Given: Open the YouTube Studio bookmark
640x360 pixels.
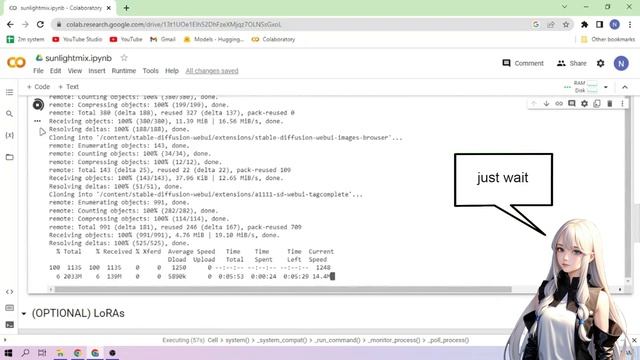Looking at the screenshot, I should pyautogui.click(x=77, y=39).
